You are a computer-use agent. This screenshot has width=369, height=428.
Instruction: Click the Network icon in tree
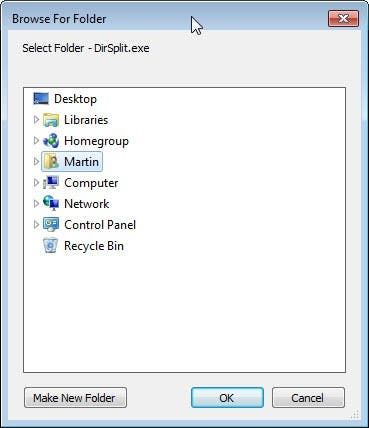pos(51,203)
